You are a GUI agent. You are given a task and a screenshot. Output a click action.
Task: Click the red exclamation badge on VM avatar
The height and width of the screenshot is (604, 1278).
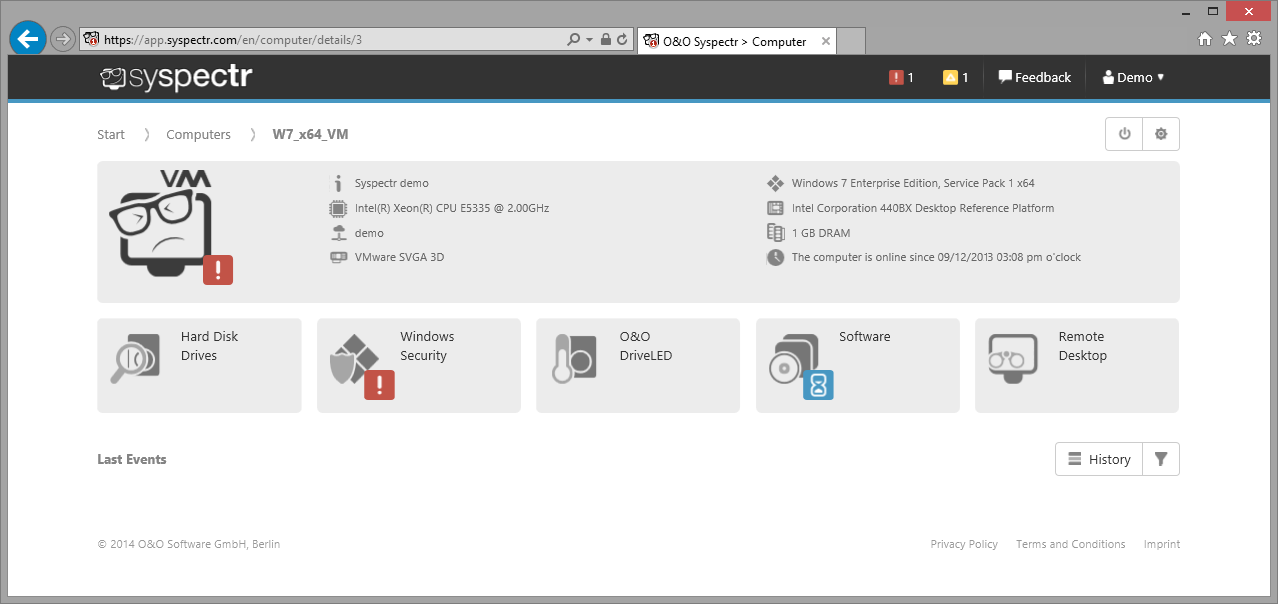coord(218,270)
